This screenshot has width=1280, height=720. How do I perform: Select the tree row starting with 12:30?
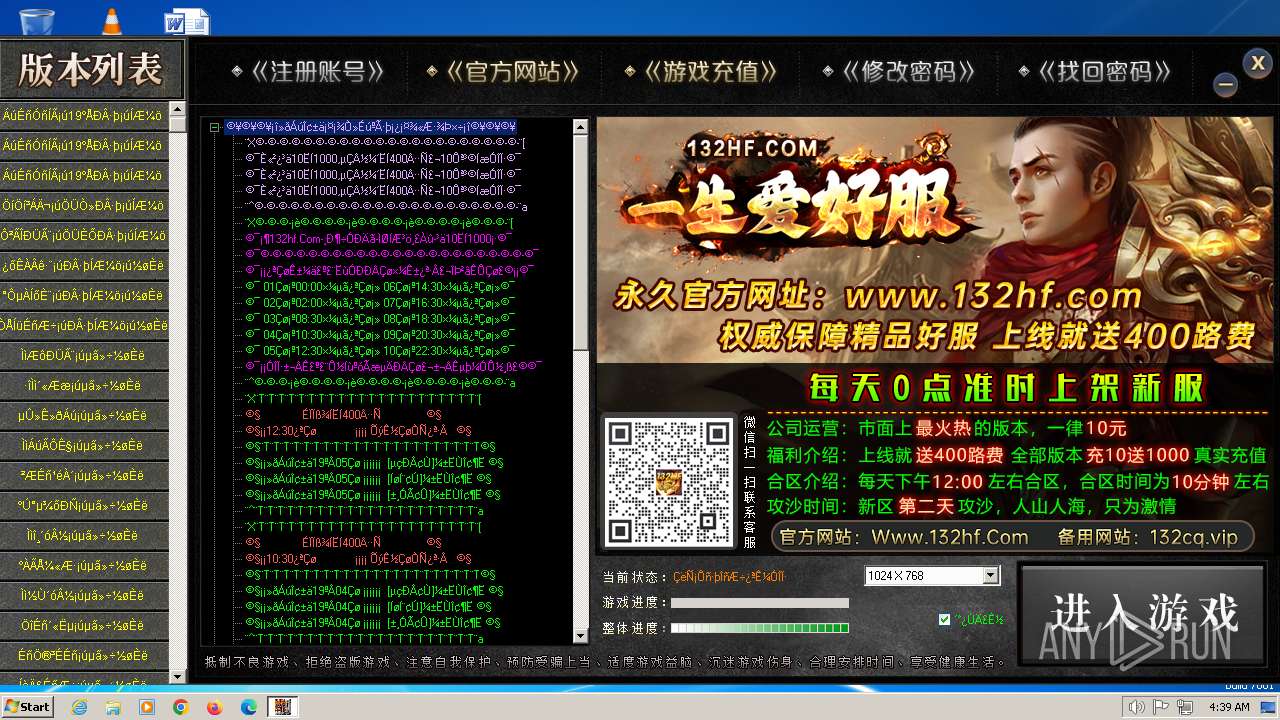pos(358,430)
